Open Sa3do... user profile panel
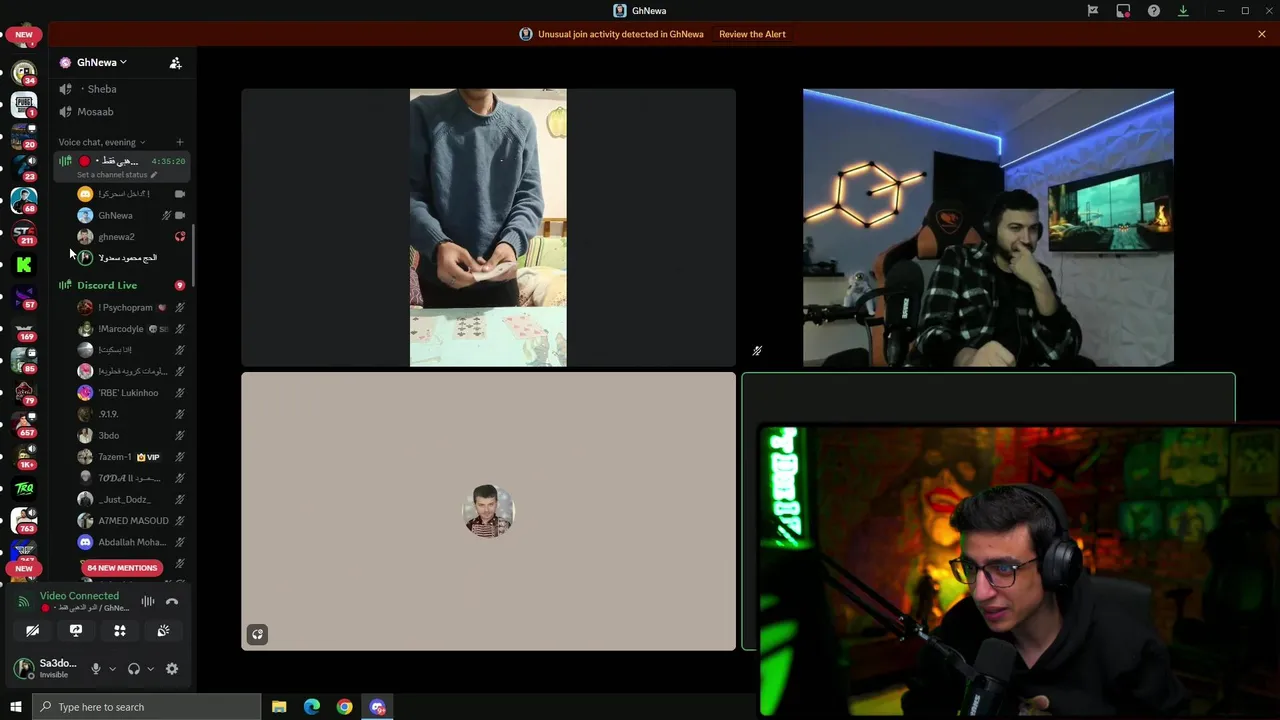Image resolution: width=1280 pixels, height=720 pixels. [46, 668]
